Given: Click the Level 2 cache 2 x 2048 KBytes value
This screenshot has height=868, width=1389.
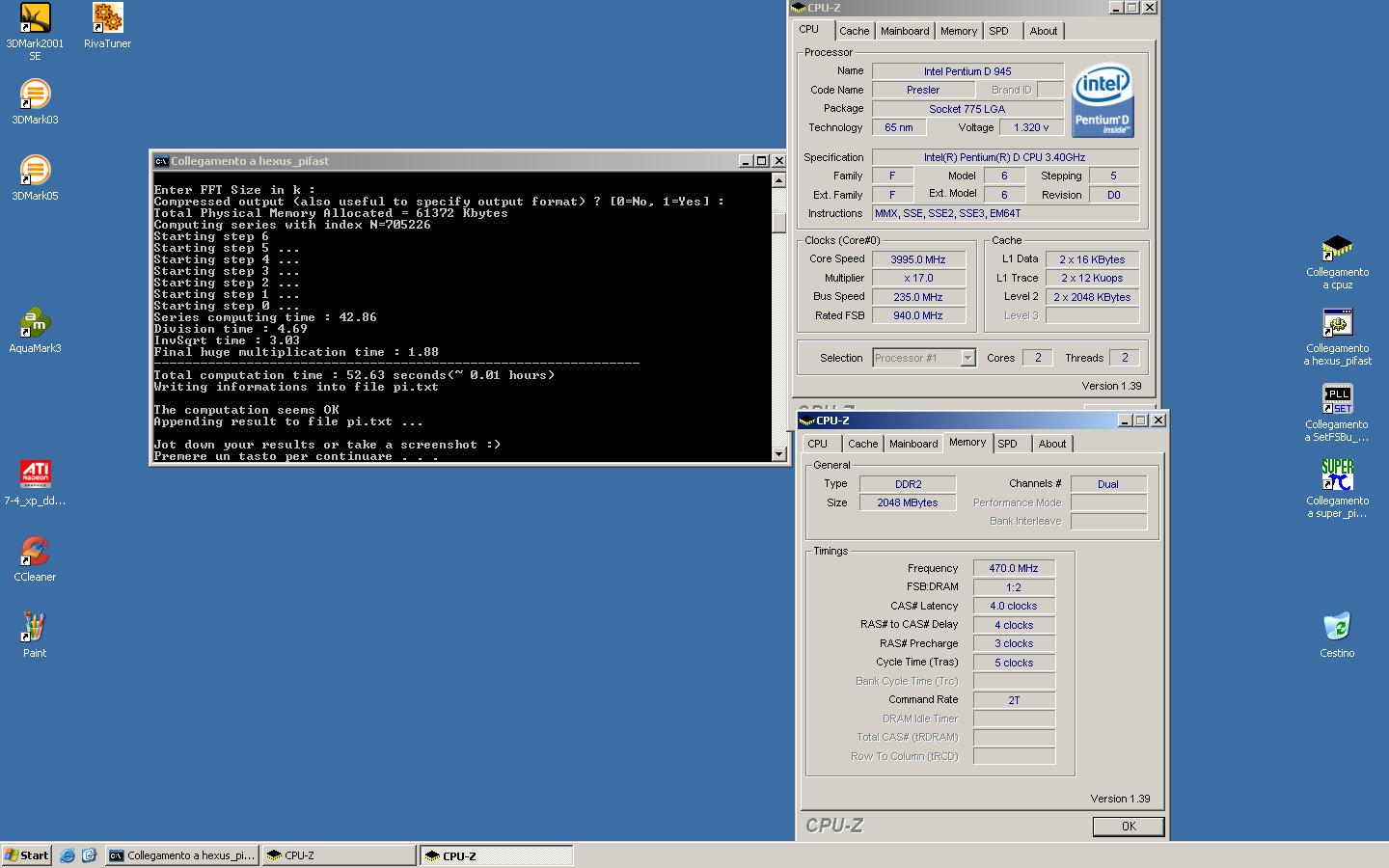Looking at the screenshot, I should [1092, 297].
